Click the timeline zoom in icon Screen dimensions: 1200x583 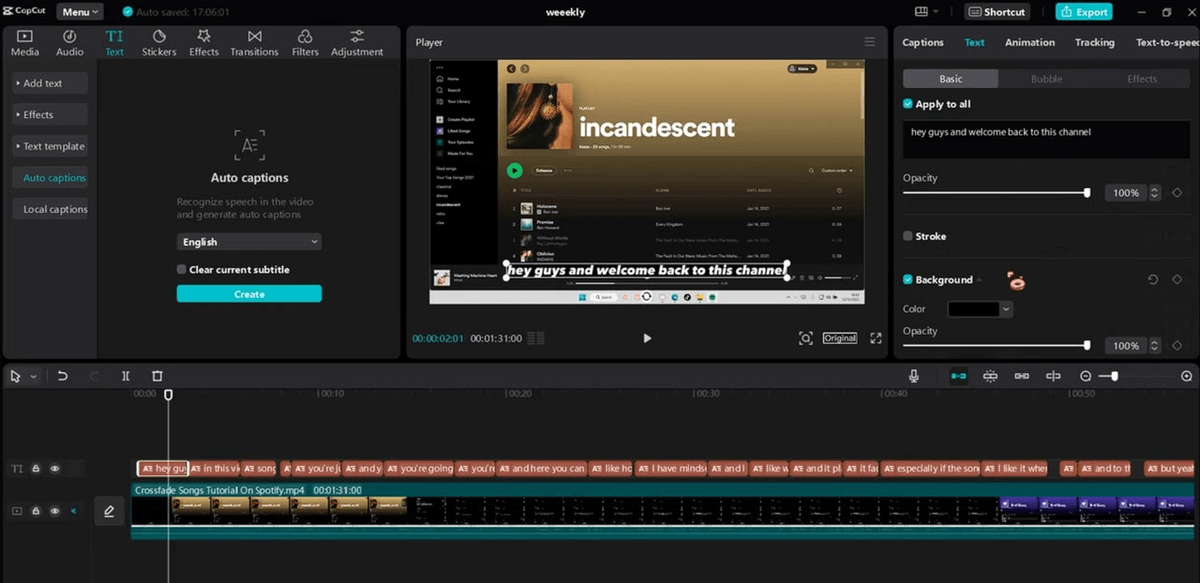(x=1187, y=376)
